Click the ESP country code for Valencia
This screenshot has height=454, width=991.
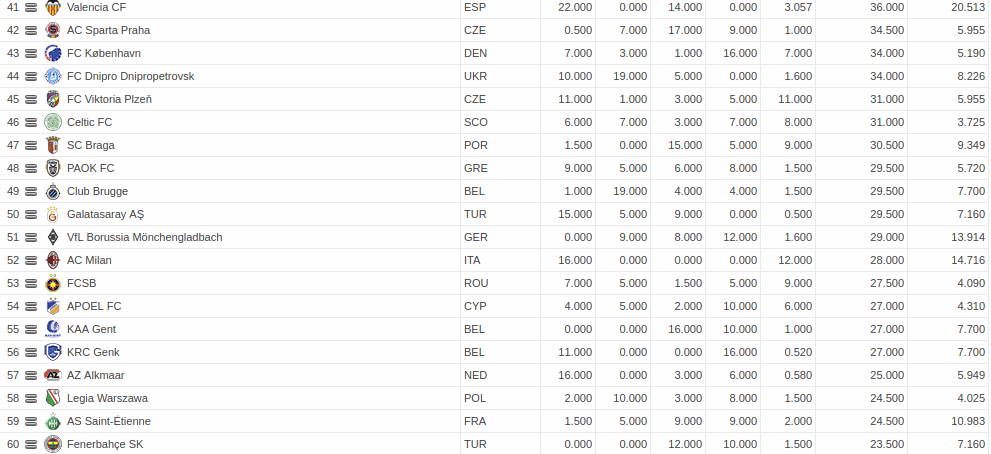(473, 8)
